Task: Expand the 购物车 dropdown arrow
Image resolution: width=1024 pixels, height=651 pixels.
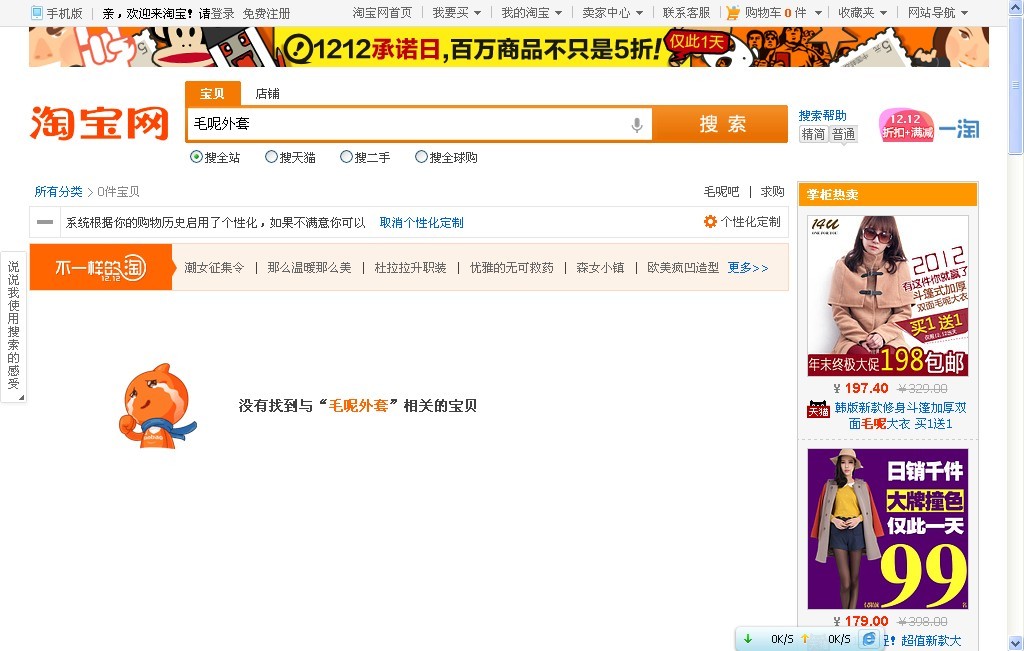Action: pyautogui.click(x=818, y=13)
